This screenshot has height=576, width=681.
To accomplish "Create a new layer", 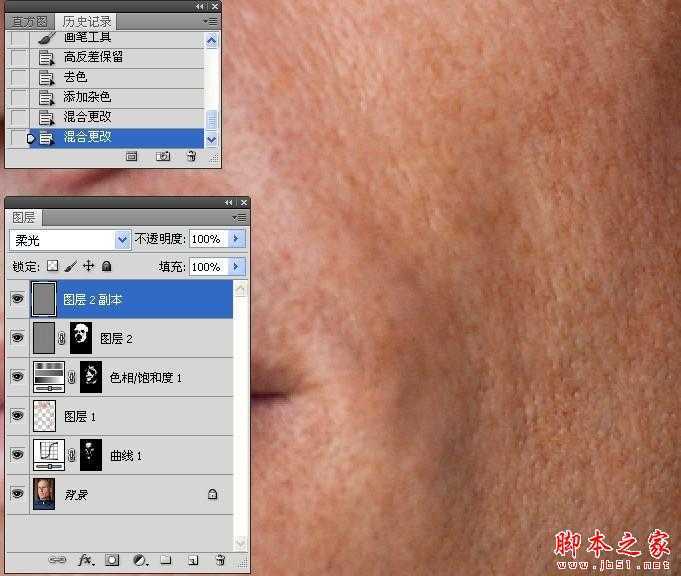I will [193, 560].
